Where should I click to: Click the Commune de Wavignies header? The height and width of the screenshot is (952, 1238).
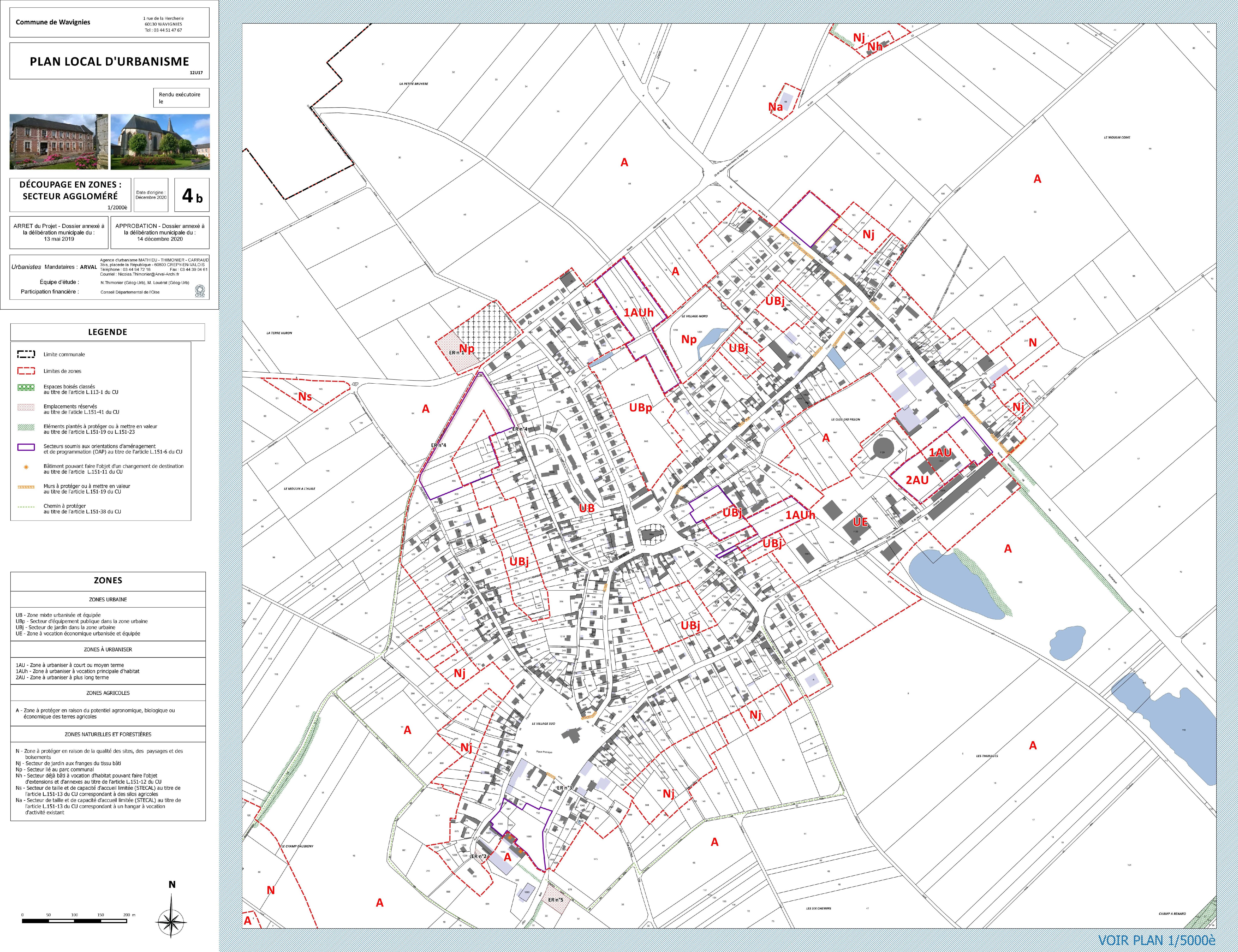coord(53,22)
